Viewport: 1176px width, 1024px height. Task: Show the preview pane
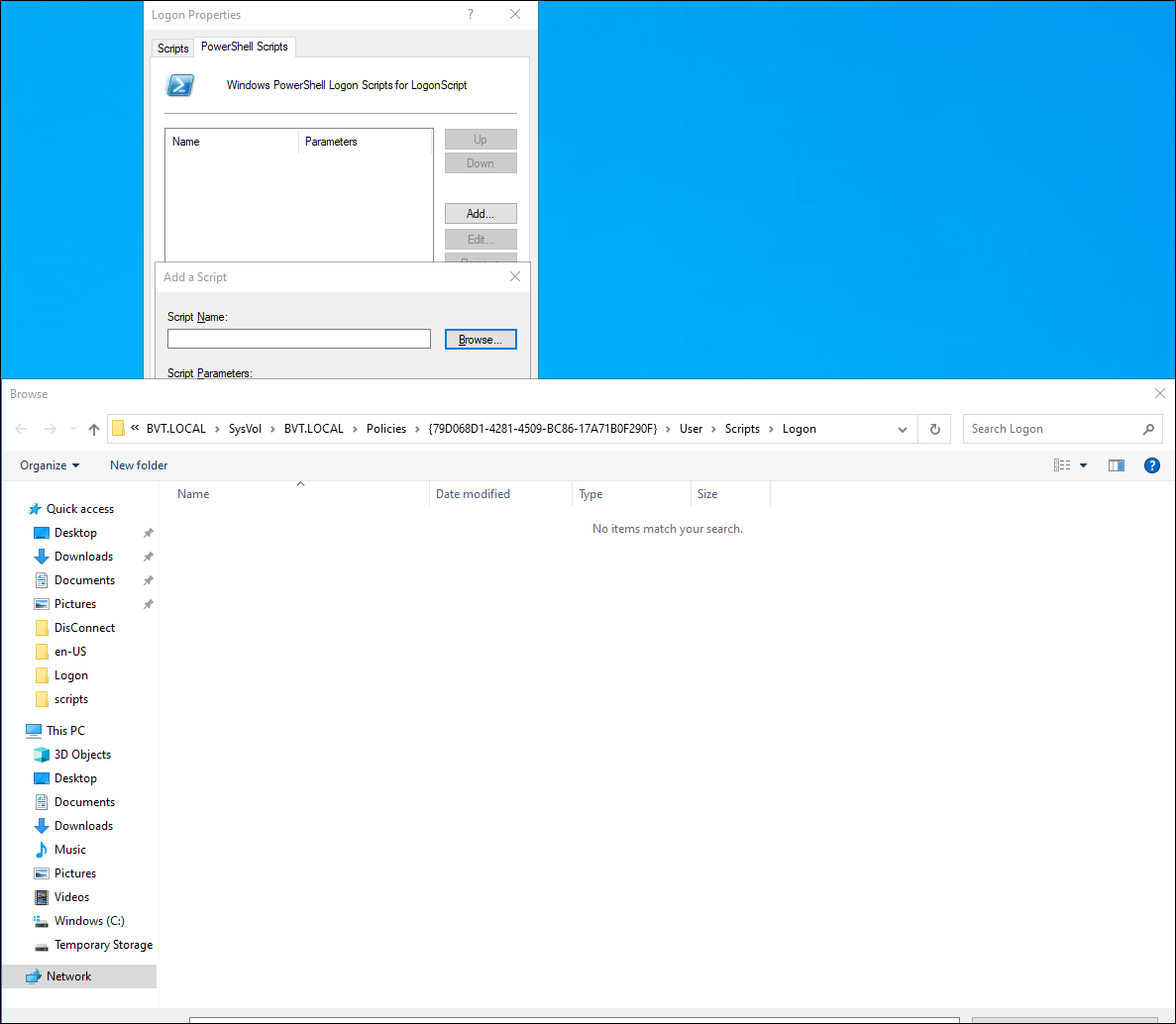point(1116,465)
